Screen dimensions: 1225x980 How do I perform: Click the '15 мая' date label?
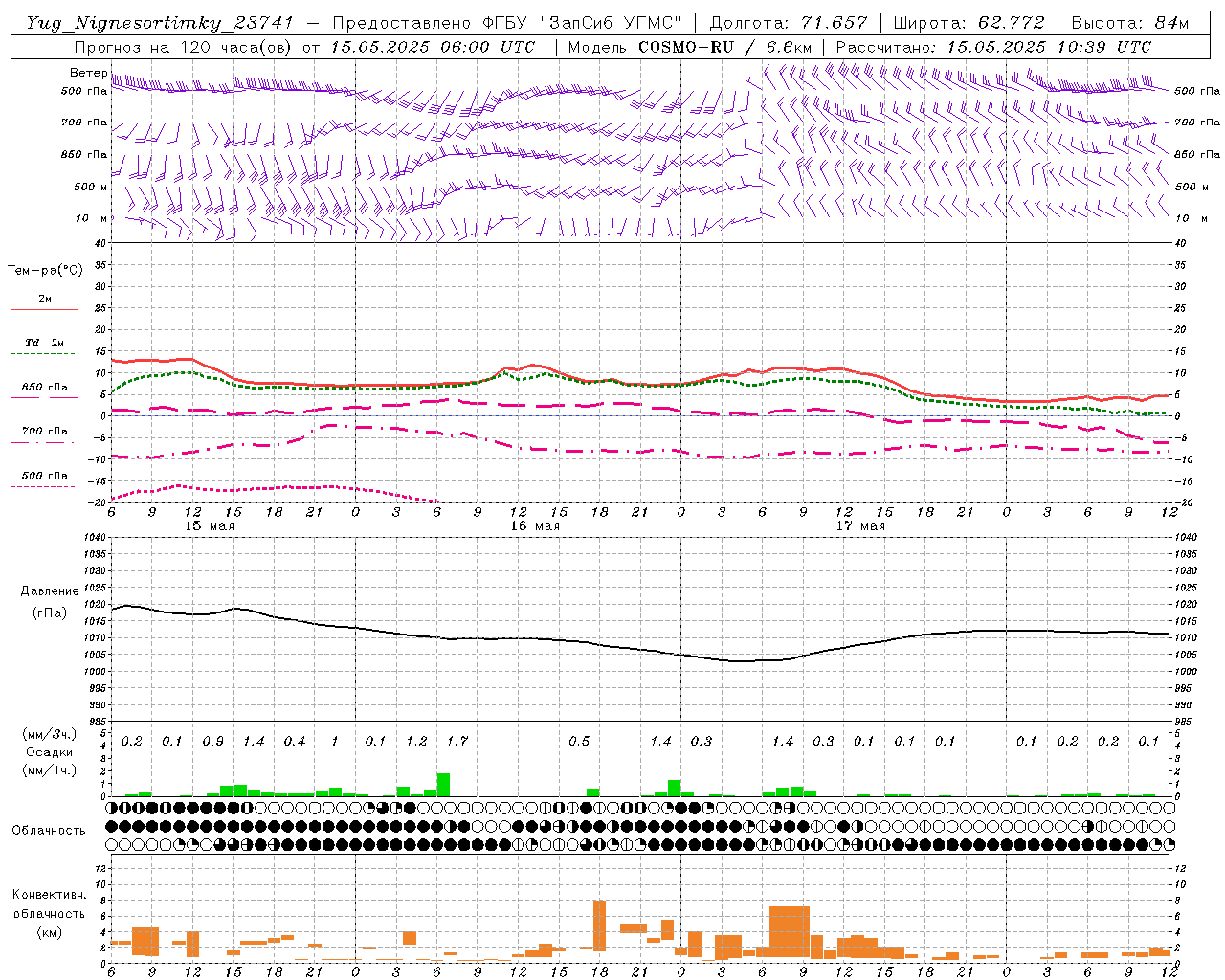(x=210, y=526)
